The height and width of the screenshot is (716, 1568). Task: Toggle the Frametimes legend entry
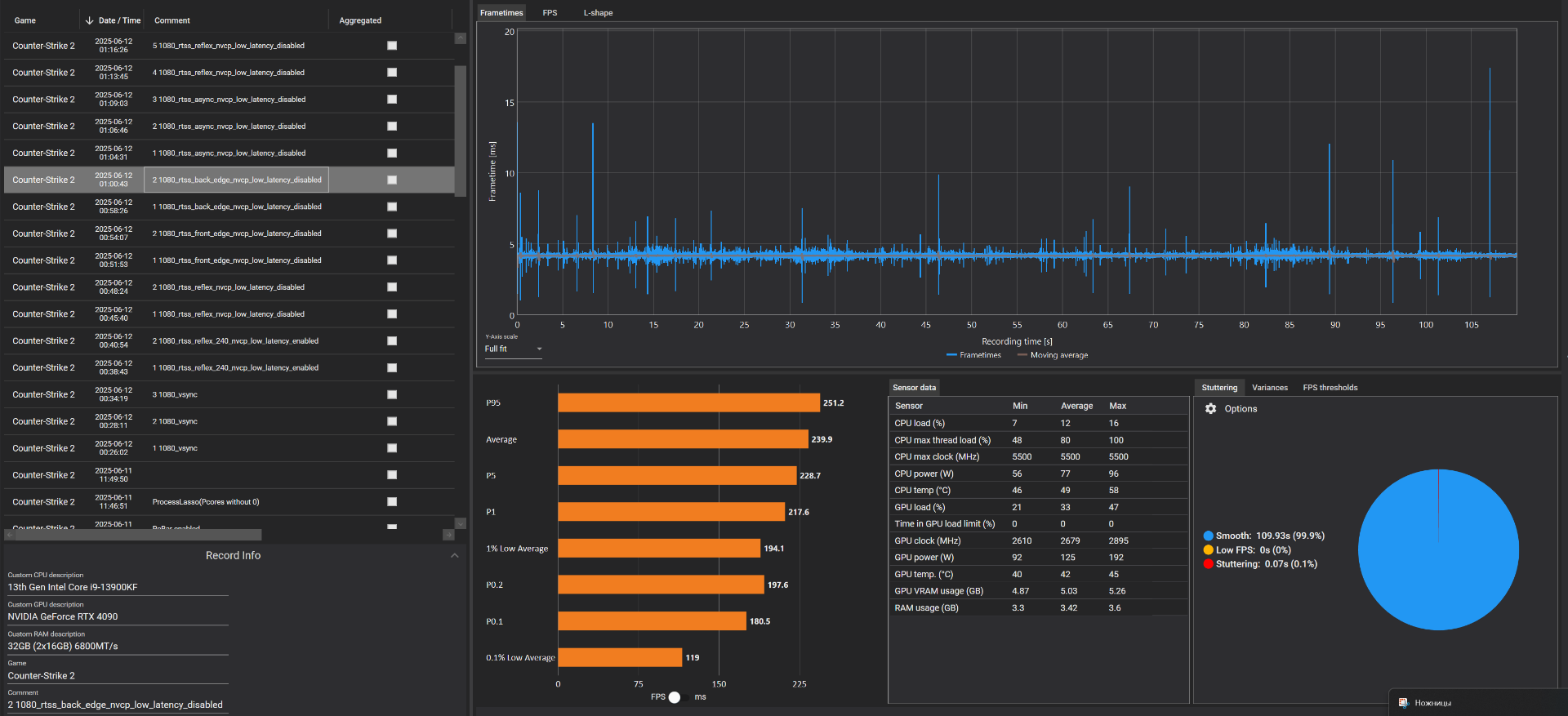click(x=973, y=355)
